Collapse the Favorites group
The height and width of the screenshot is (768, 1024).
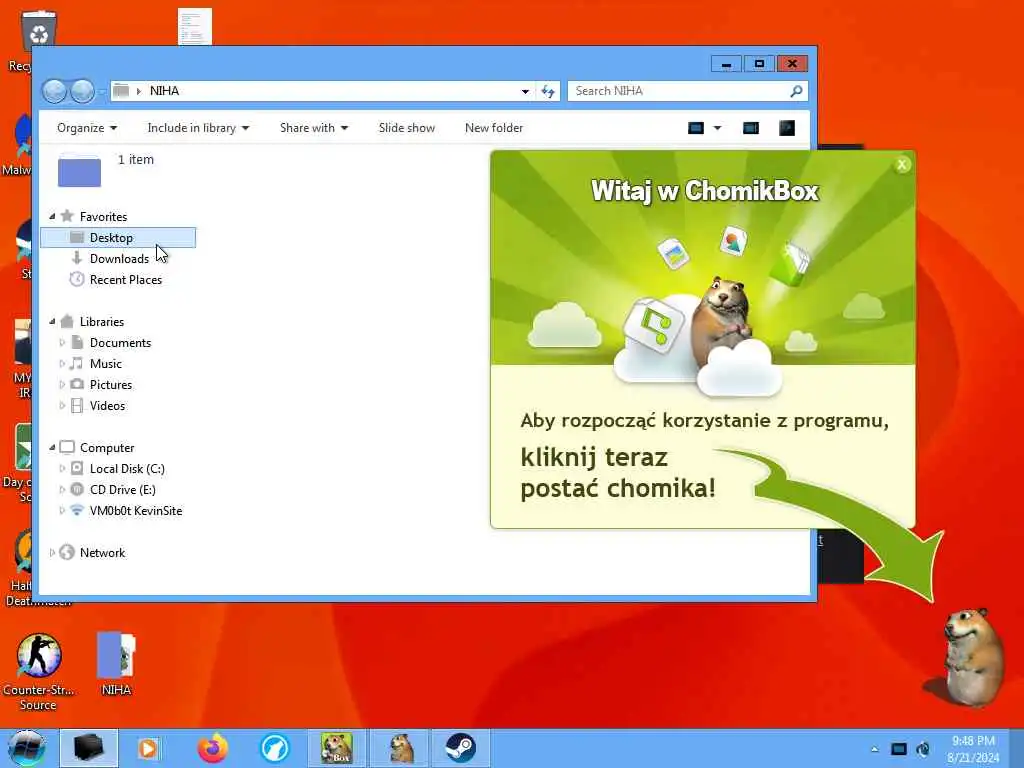click(x=52, y=216)
